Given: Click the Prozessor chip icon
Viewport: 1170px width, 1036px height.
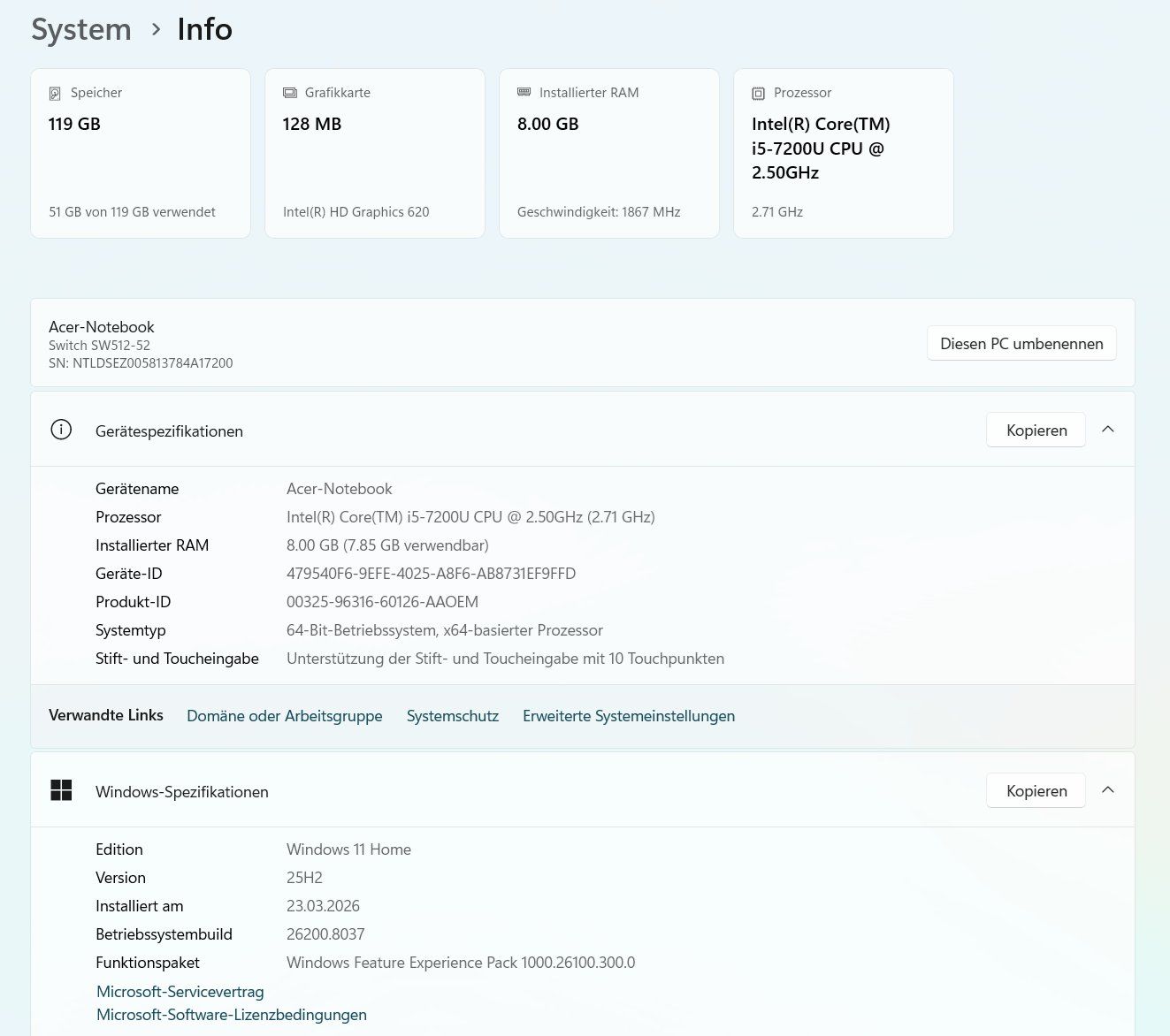Looking at the screenshot, I should tap(758, 93).
